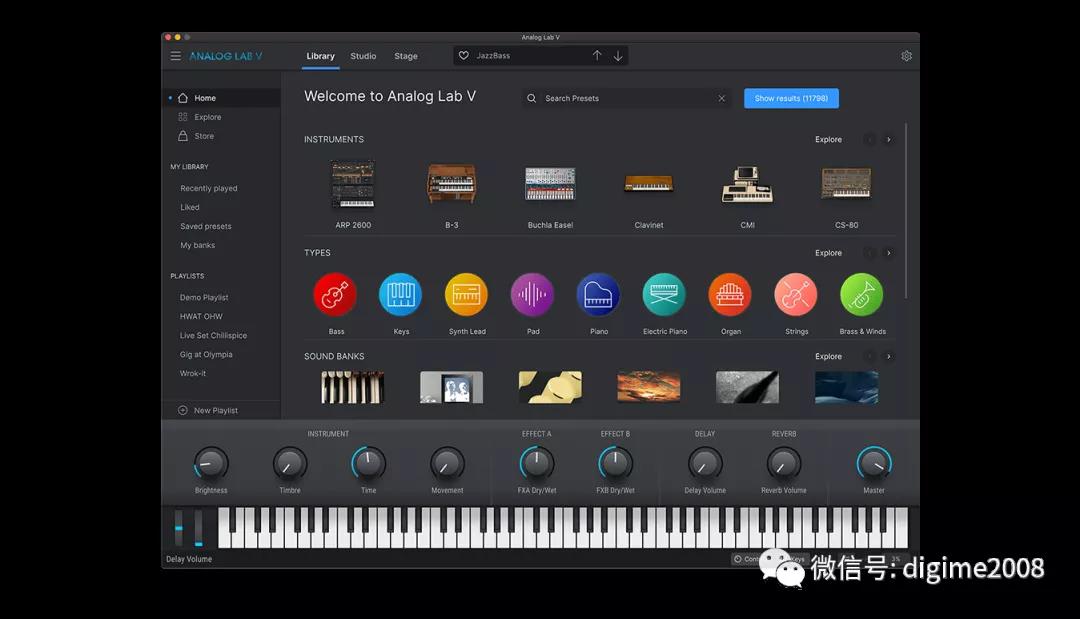Click the Brightness knob
This screenshot has height=619, width=1080.
211,463
